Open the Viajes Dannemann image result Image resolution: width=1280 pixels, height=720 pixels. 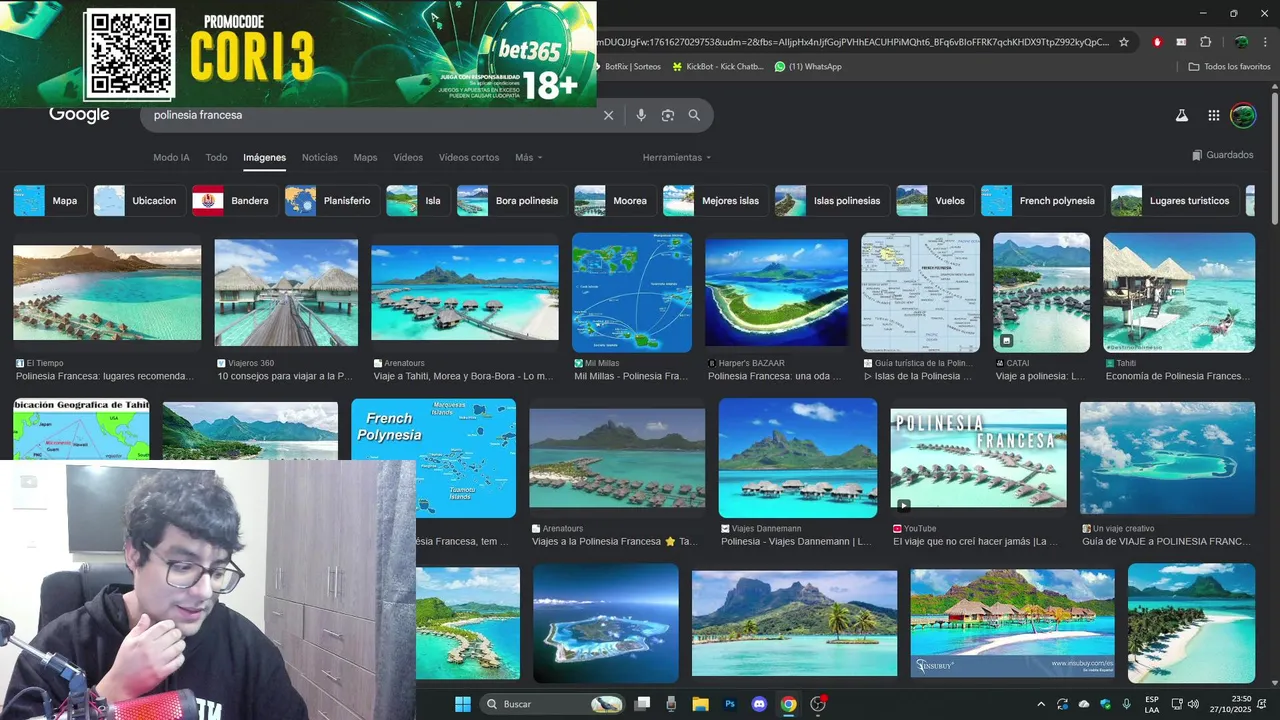point(798,458)
